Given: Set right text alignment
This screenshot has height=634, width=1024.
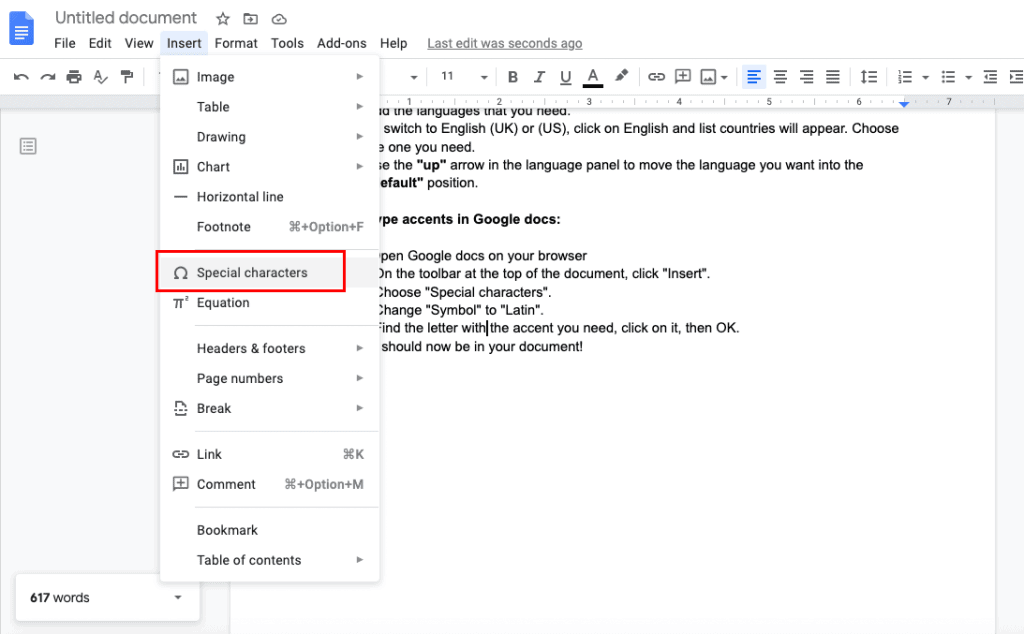Looking at the screenshot, I should (807, 77).
